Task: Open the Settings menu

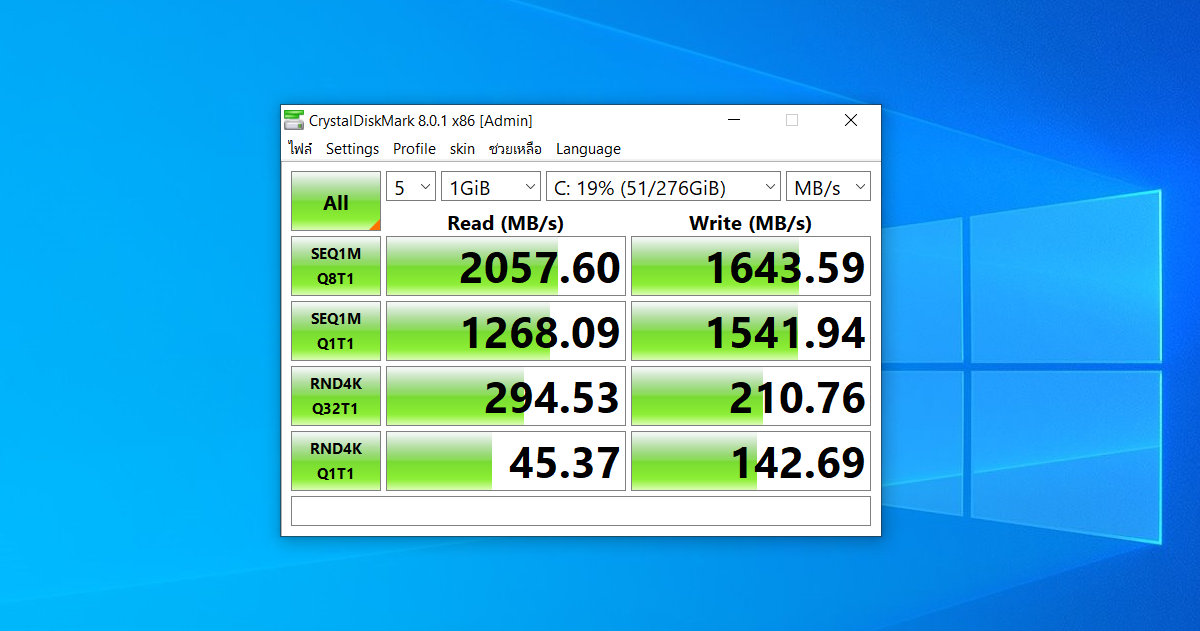Action: (x=352, y=149)
